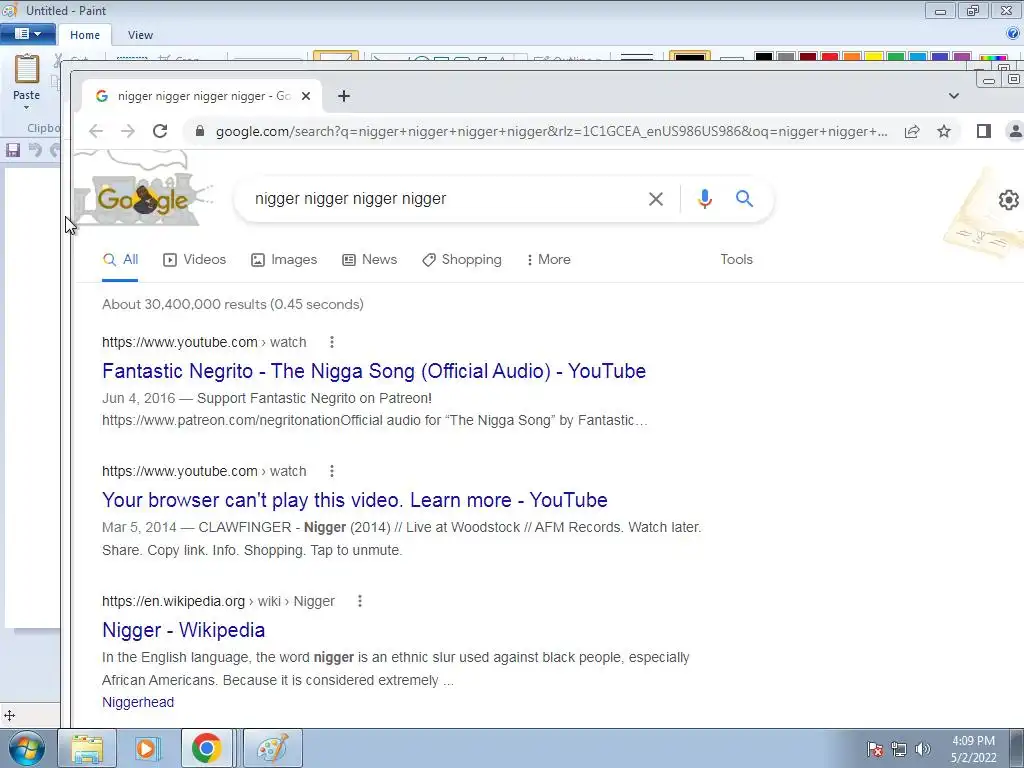The height and width of the screenshot is (768, 1024).
Task: Click the google.com address bar URL
Action: click(552, 131)
